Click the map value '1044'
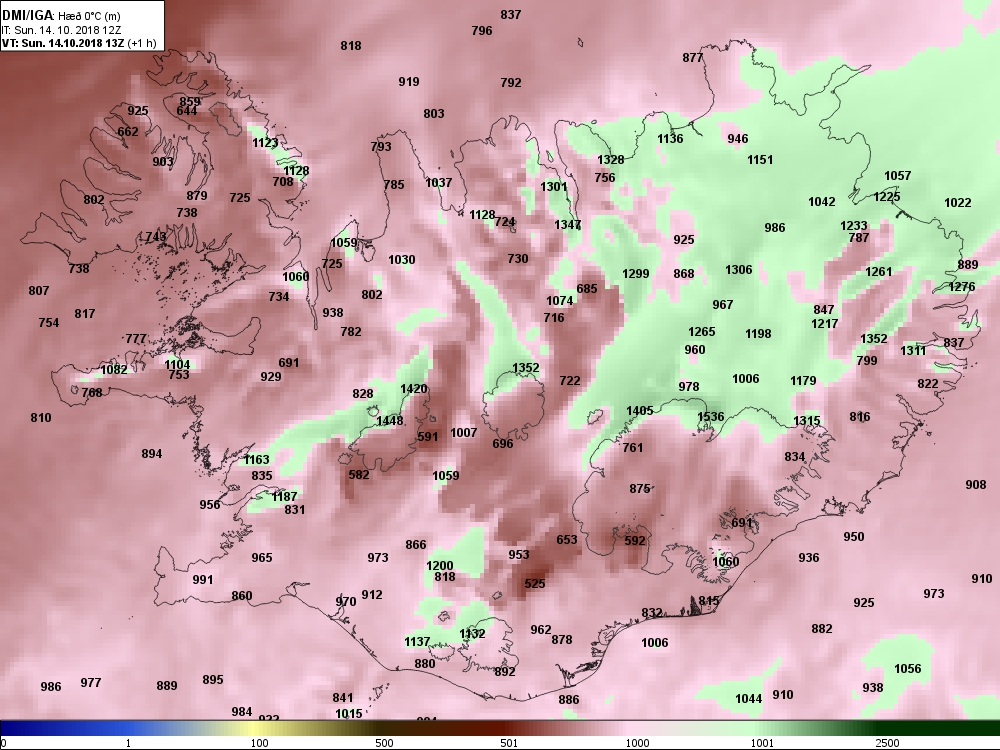 [749, 698]
